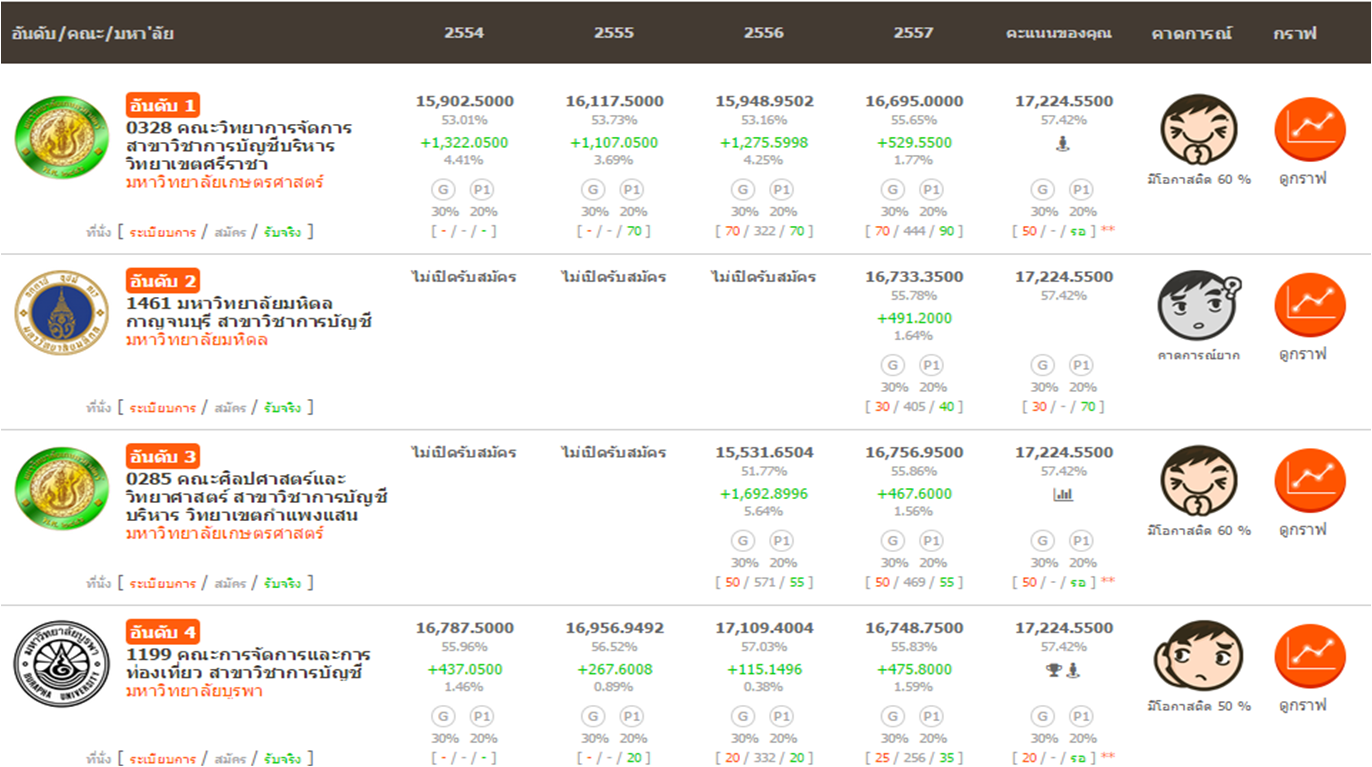
Task: Click the prediction face icon for rank 3
Action: 1198,482
